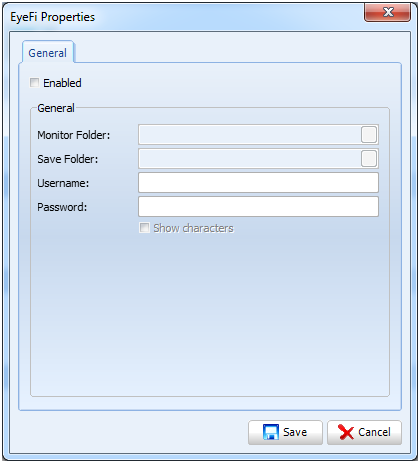
Task: Click the blue floppy disk Save icon
Action: (271, 432)
